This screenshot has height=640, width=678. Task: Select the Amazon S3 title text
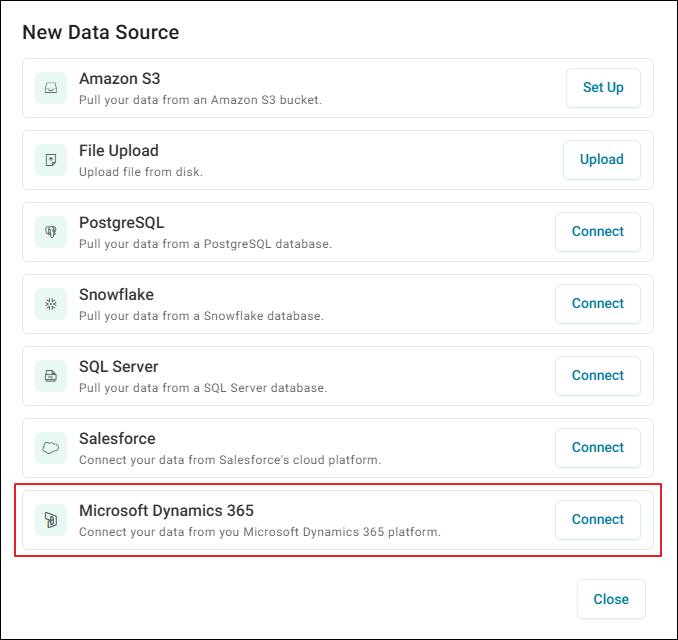(x=119, y=79)
